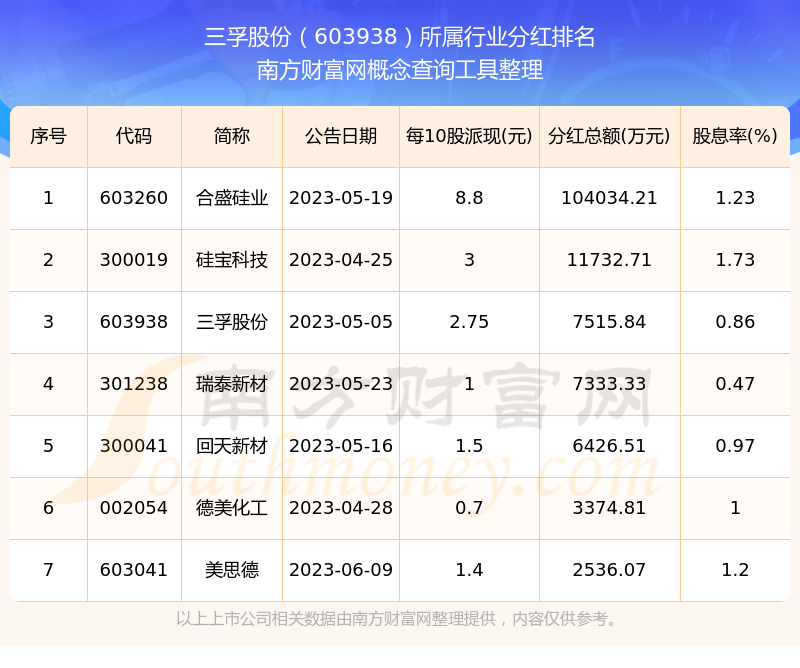
Task: Click the date 2023-05-19
Action: 341,198
